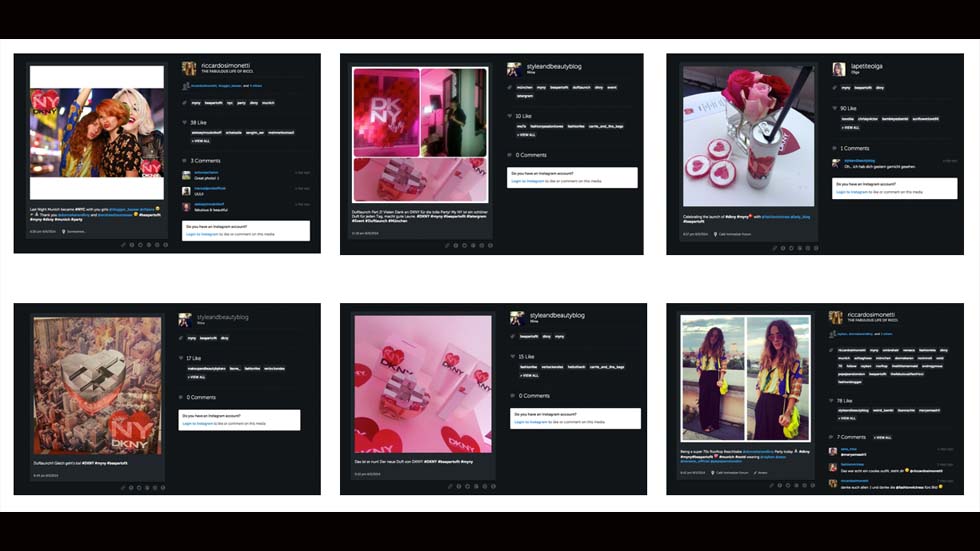Image resolution: width=980 pixels, height=551 pixels.
Task: Open styleandbeautyblog avatar on the 17 Like post
Action: pos(185,320)
